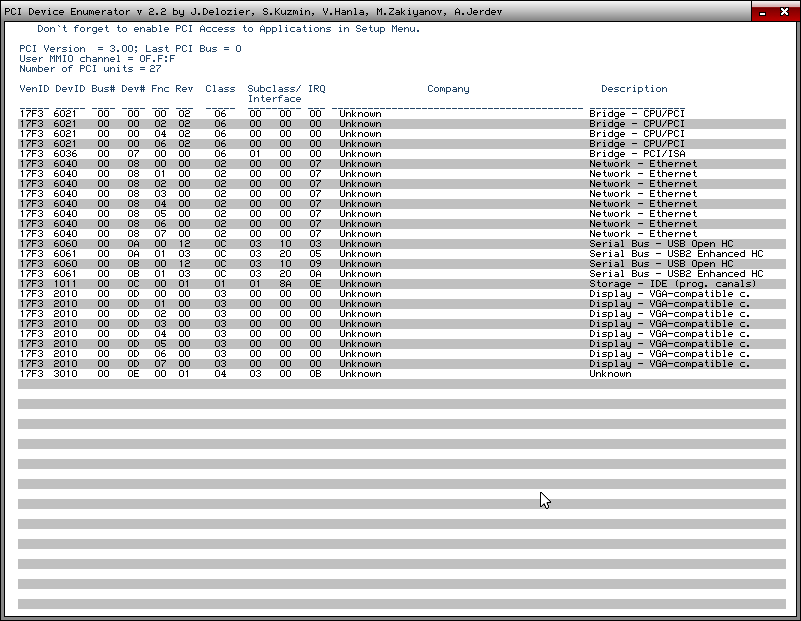801x621 pixels.
Task: Click the Class column header
Action: coord(220,89)
